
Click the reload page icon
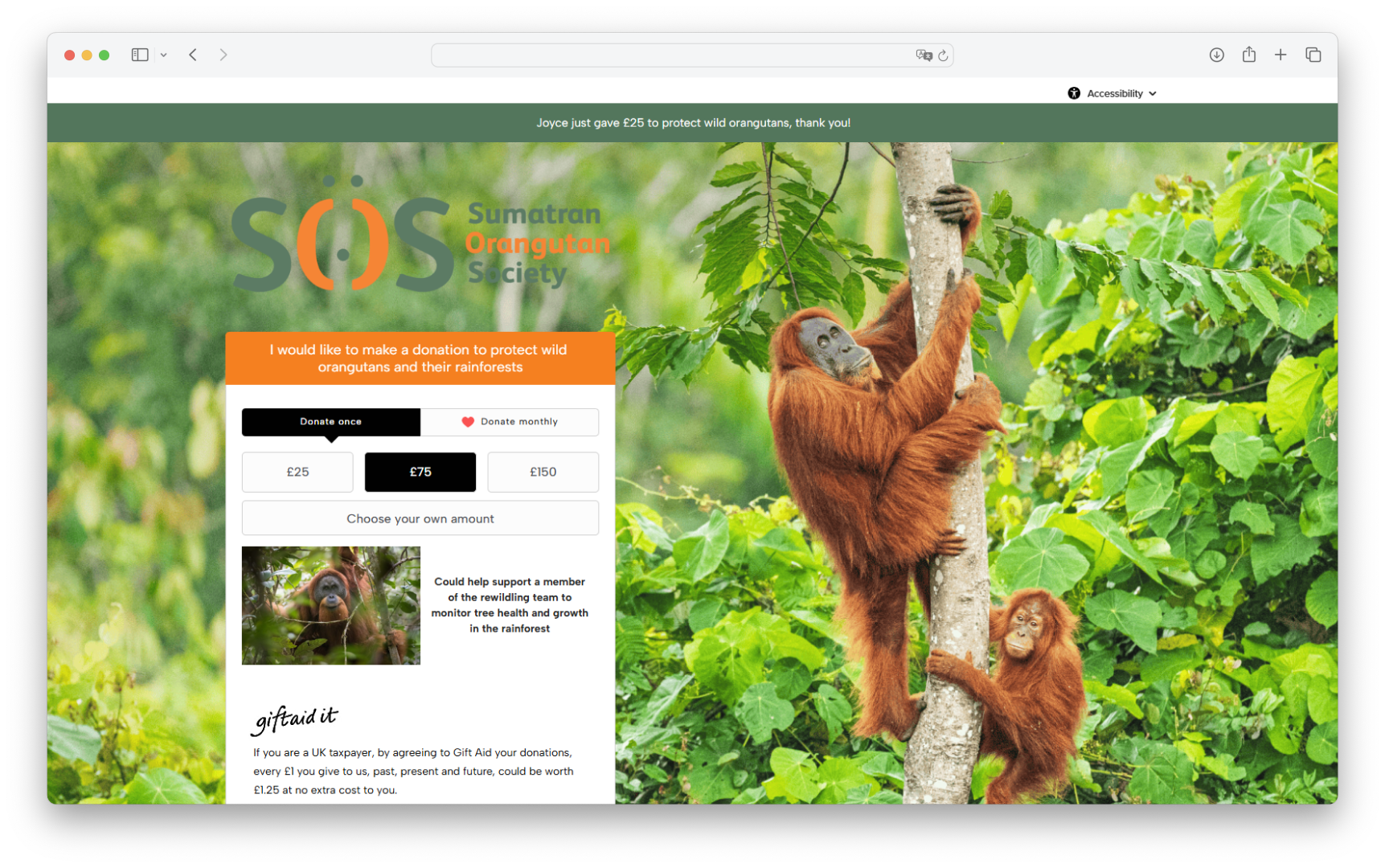[941, 55]
